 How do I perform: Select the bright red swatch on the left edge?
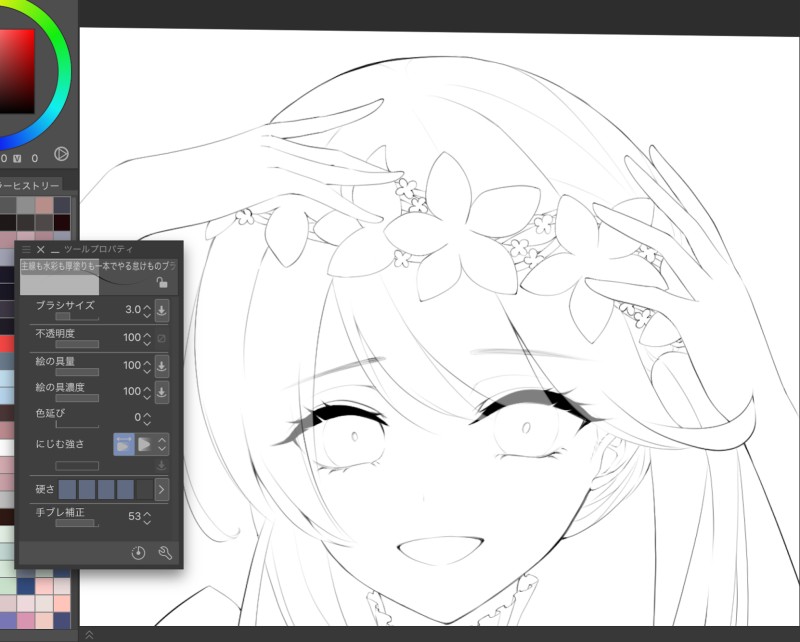click(x=7, y=343)
